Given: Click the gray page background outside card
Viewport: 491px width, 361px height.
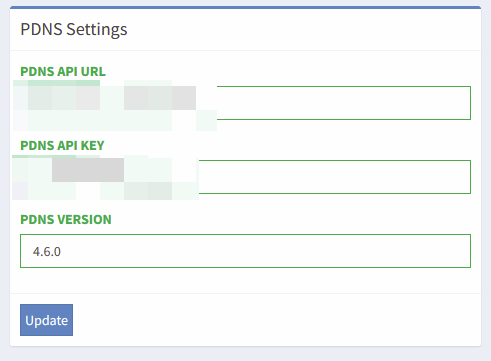Looking at the screenshot, I should pos(245,354).
